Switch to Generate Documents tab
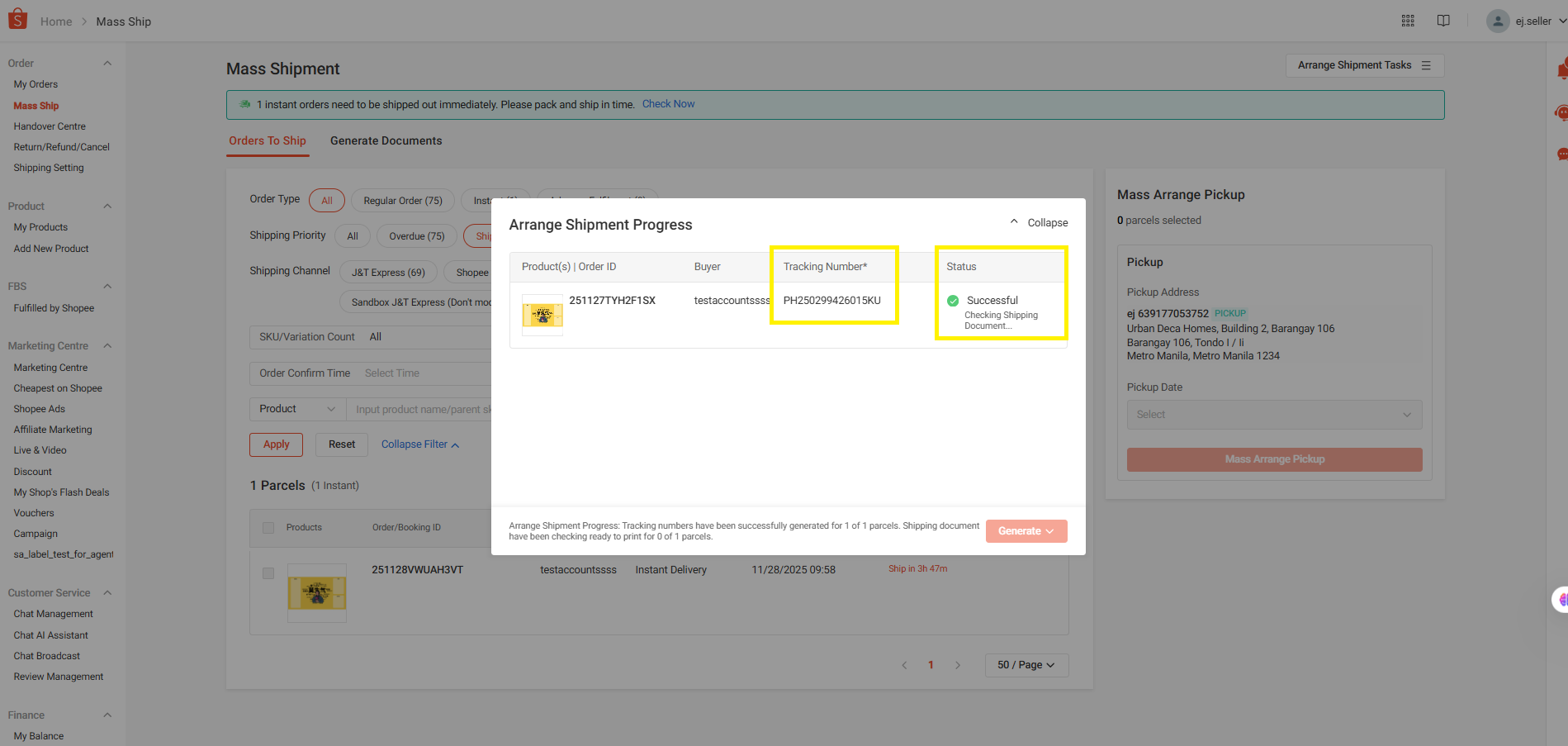Viewport: 1568px width, 746px height. [x=386, y=141]
